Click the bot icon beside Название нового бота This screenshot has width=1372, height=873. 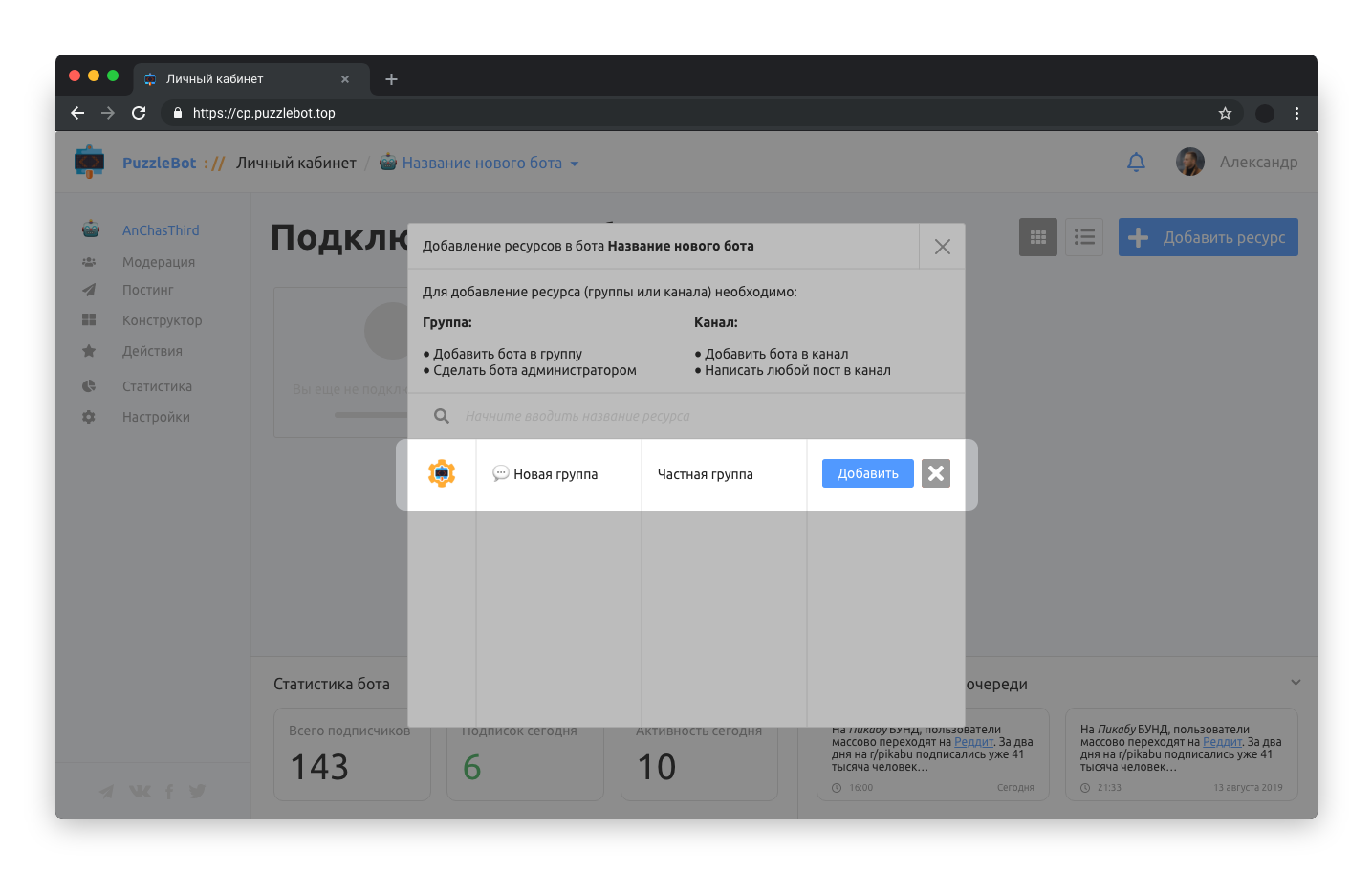(x=388, y=162)
